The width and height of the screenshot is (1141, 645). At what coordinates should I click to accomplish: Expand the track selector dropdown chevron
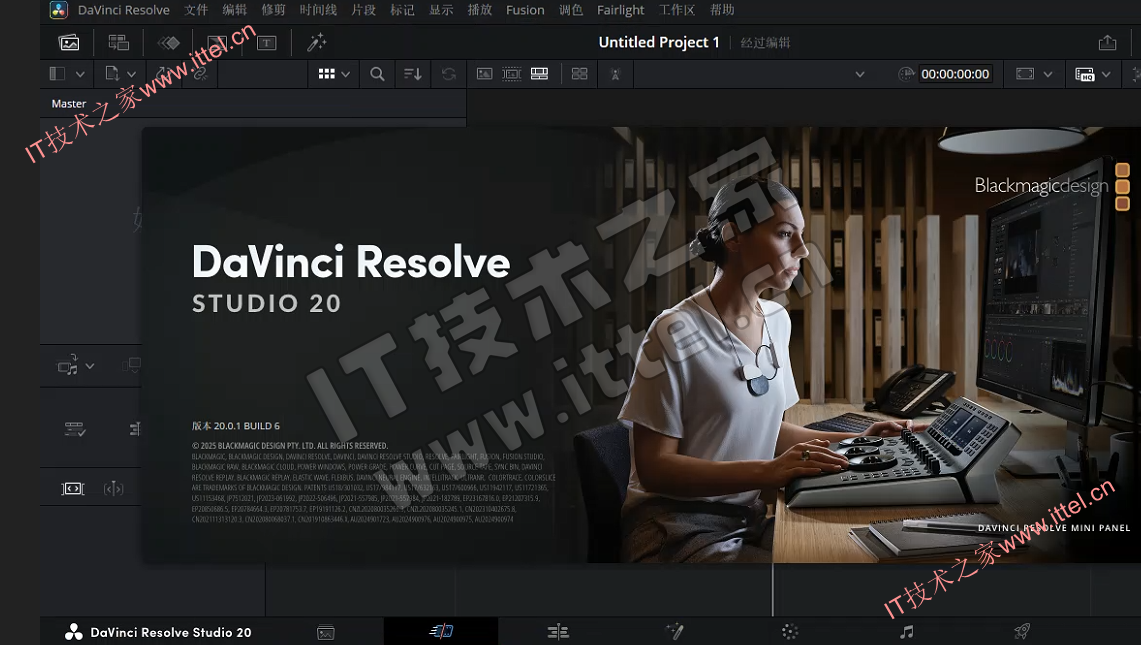[90, 366]
